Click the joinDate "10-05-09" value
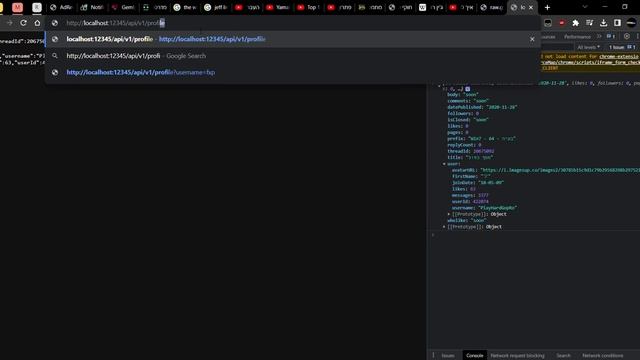Image resolution: width=640 pixels, height=360 pixels. coord(491,183)
